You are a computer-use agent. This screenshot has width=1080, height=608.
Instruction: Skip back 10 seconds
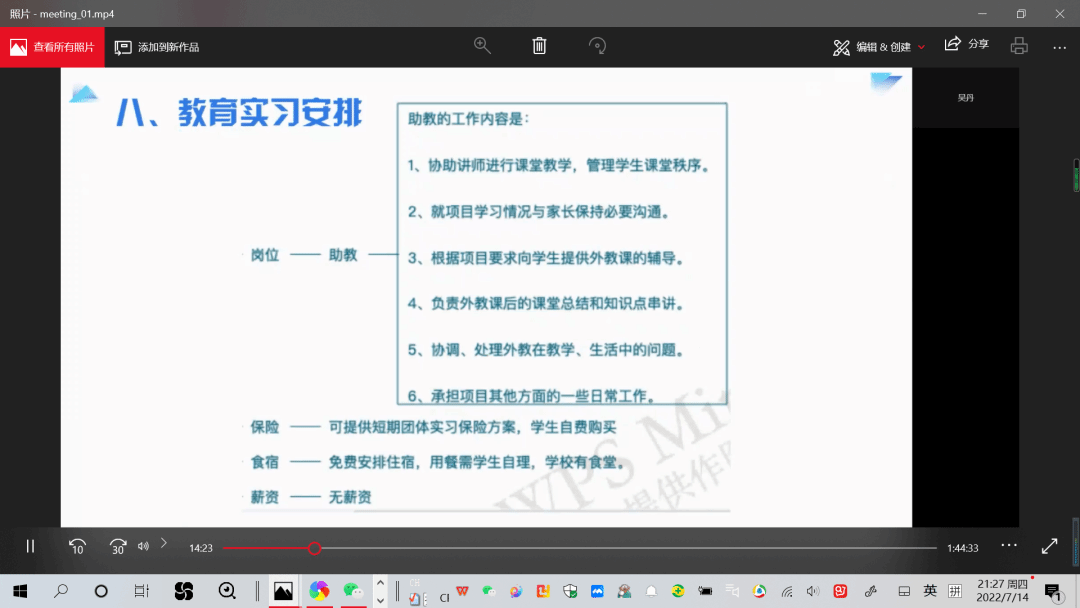pos(77,547)
